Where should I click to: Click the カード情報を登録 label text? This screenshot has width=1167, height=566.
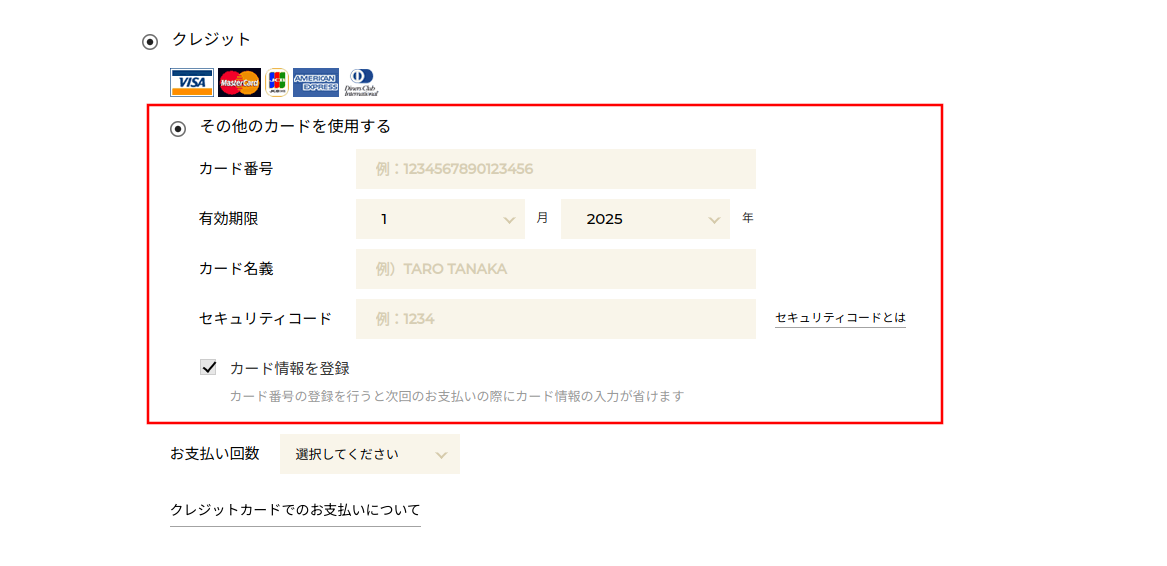tap(290, 368)
